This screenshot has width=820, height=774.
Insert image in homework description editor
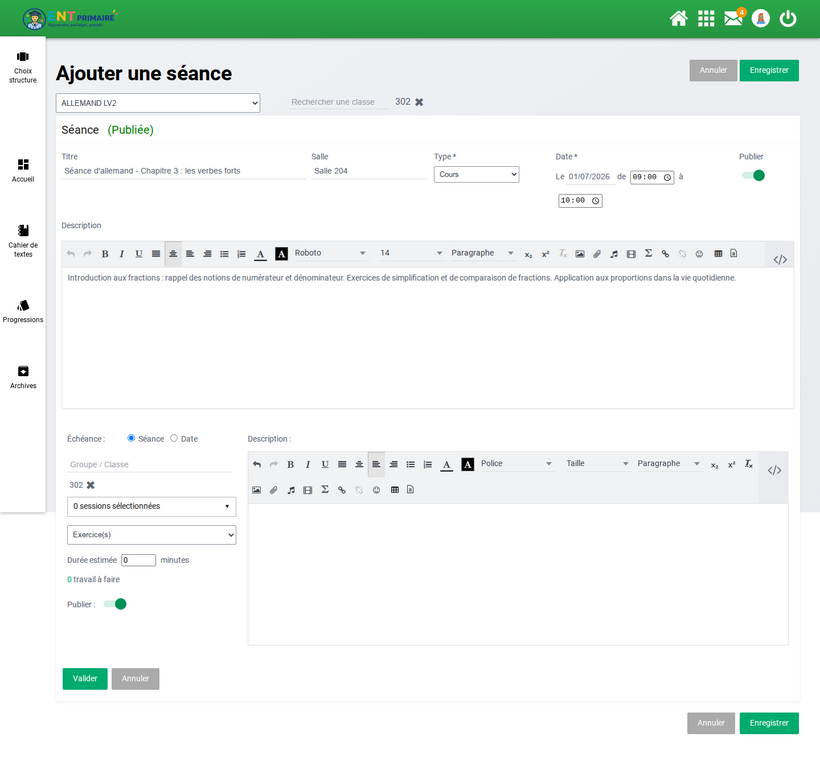[256, 490]
